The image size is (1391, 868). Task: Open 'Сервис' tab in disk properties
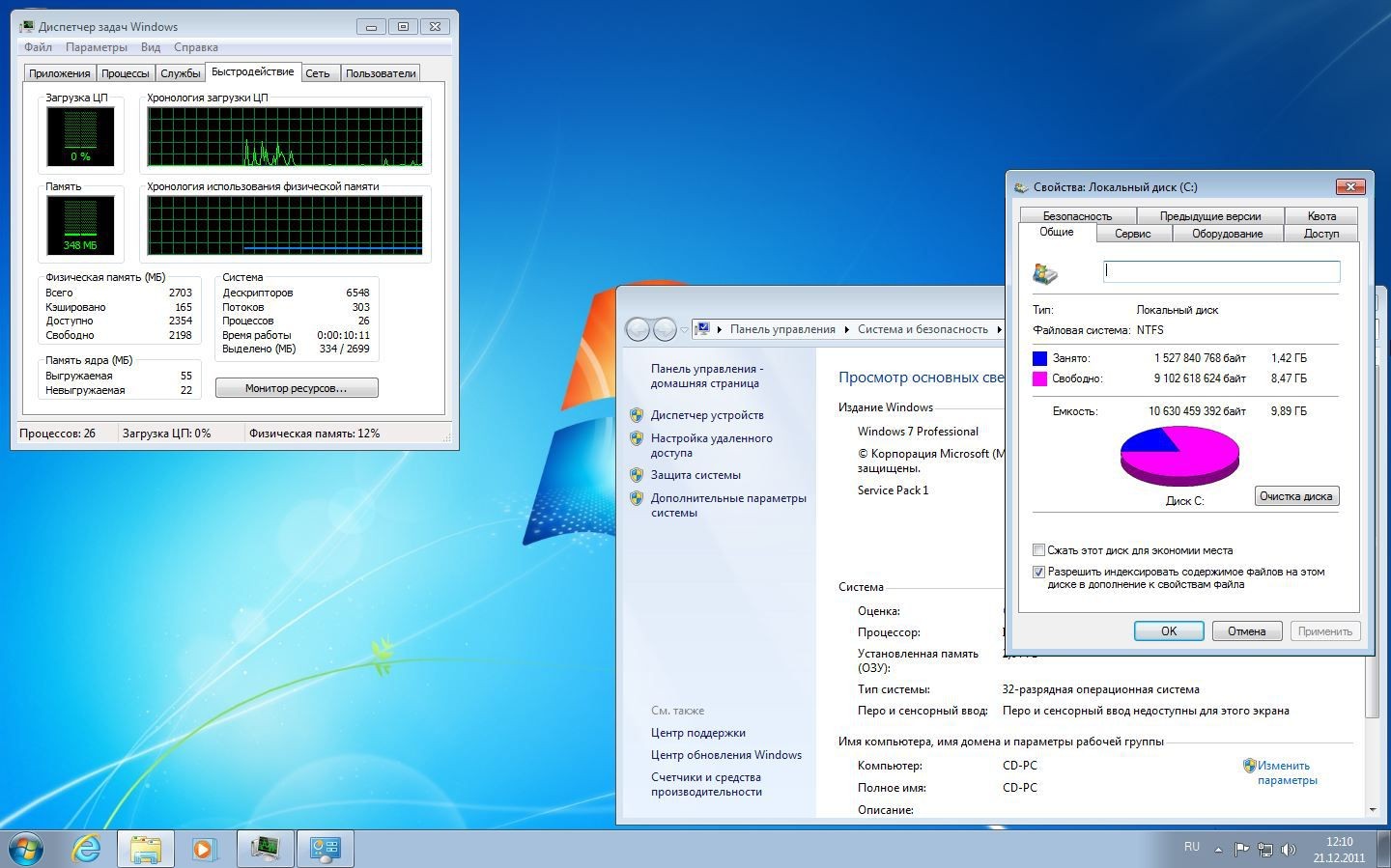pyautogui.click(x=1133, y=234)
